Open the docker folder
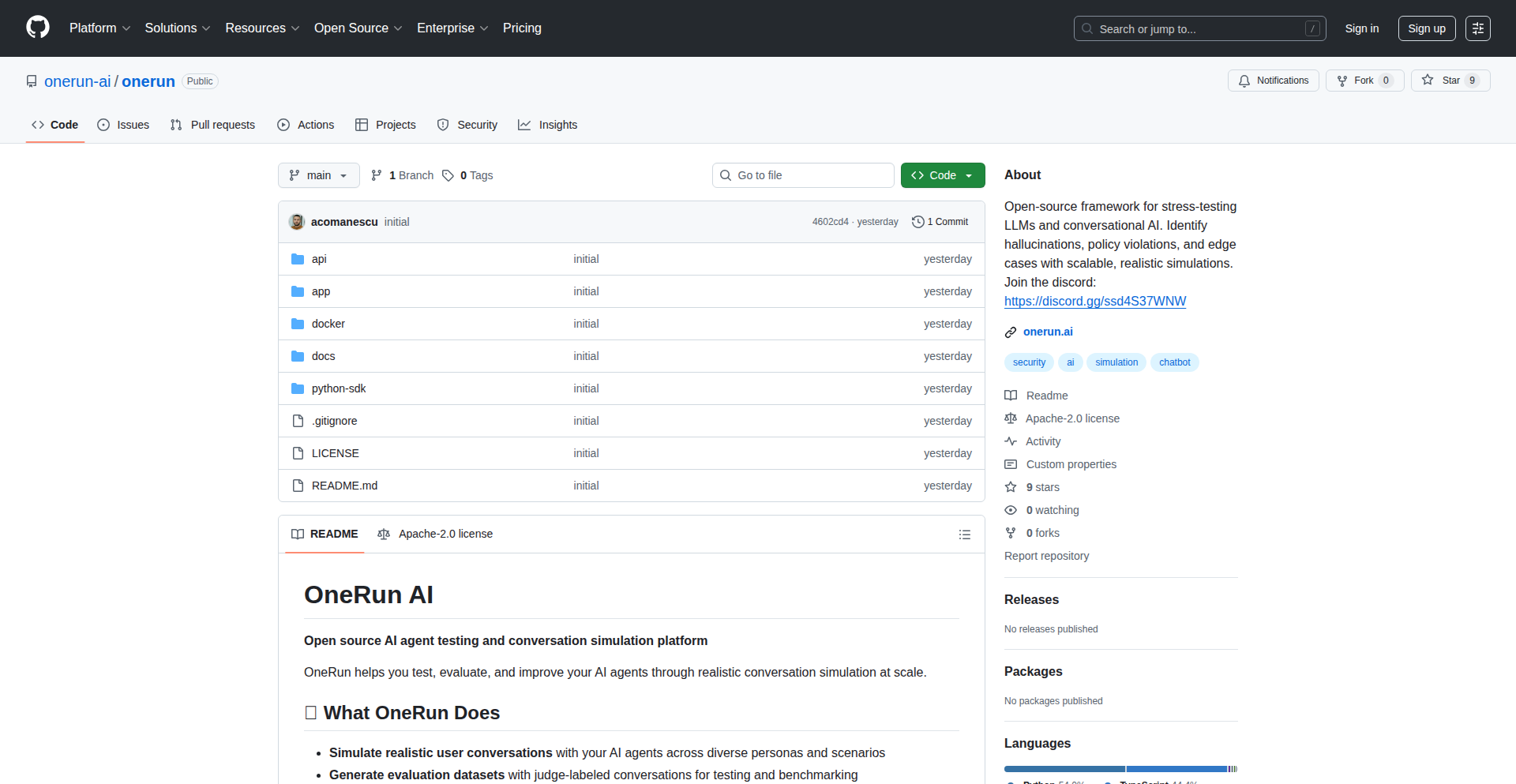Screen dimensions: 1516x784 pos(328,324)
